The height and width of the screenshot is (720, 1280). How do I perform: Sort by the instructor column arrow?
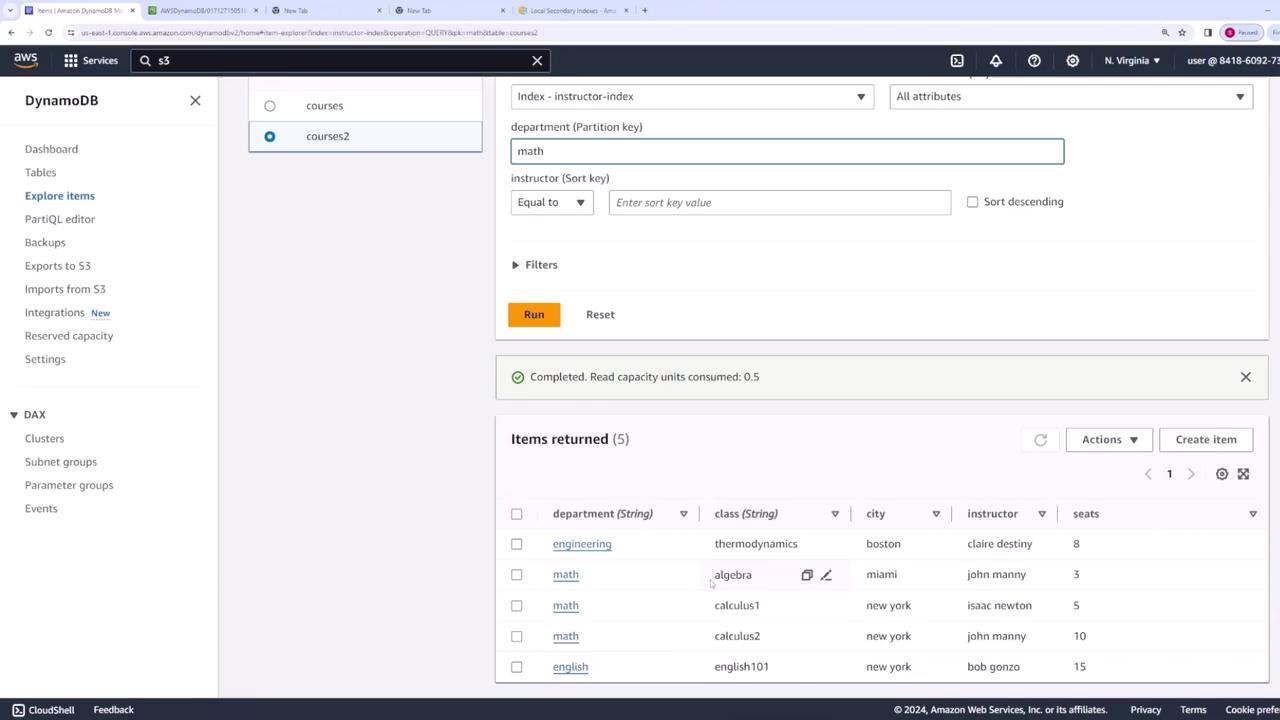(1042, 514)
